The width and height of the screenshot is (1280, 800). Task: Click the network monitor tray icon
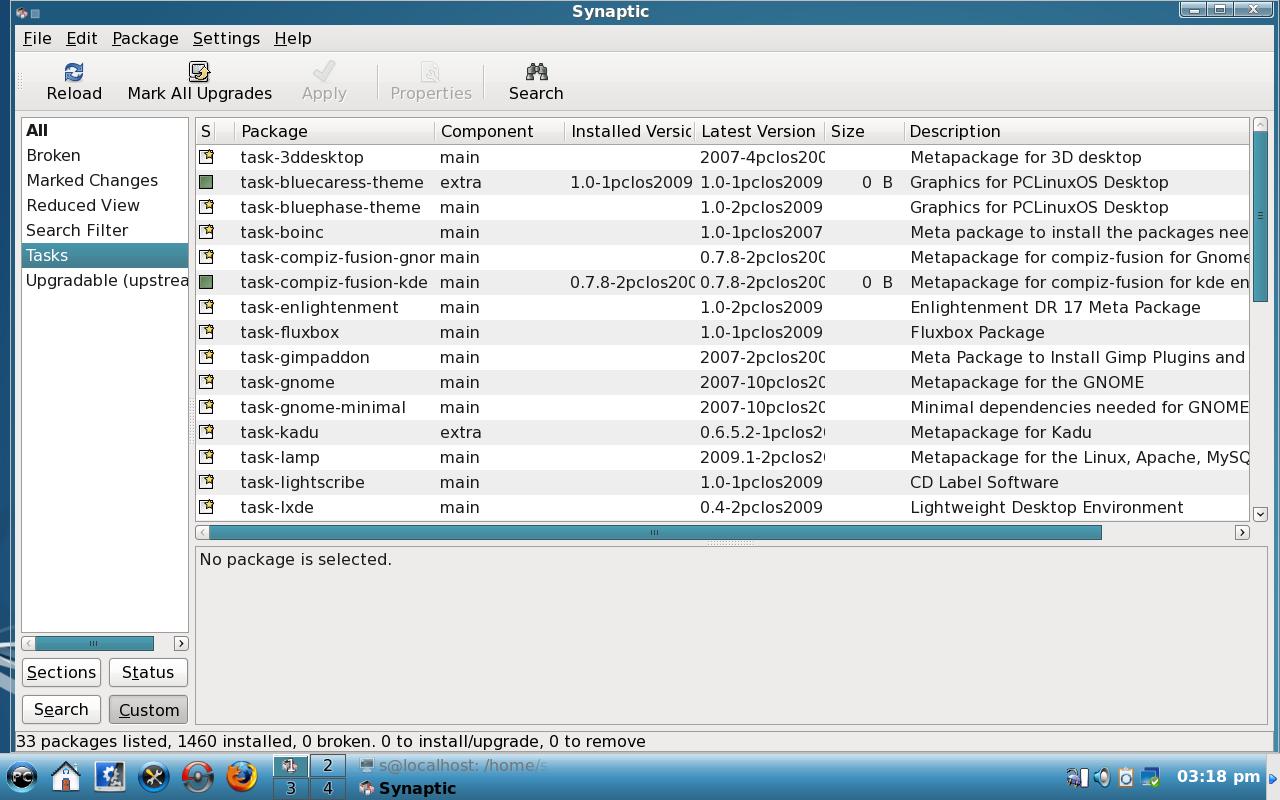(x=1150, y=777)
